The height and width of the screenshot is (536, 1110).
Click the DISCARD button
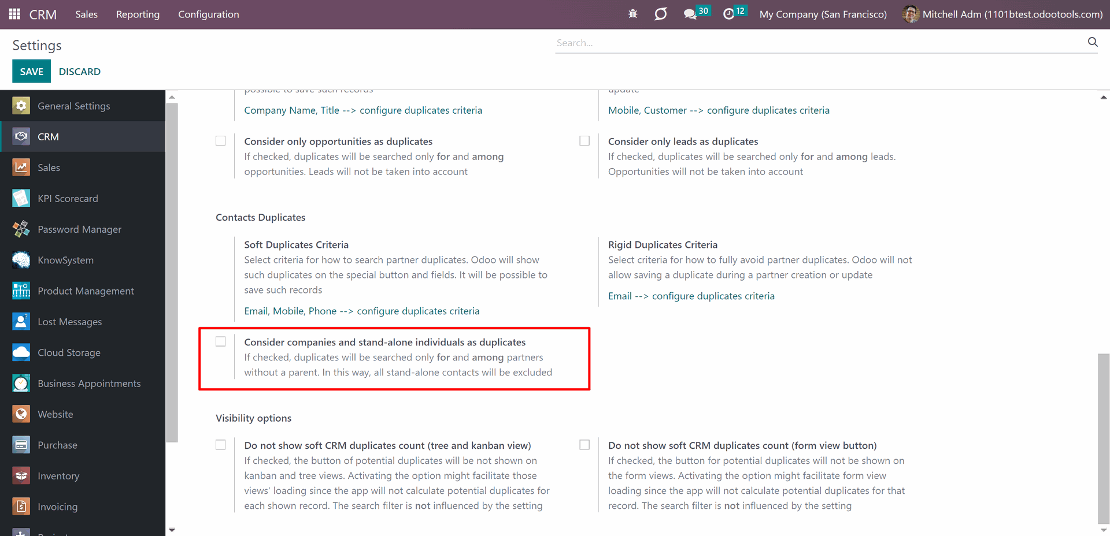tap(80, 72)
